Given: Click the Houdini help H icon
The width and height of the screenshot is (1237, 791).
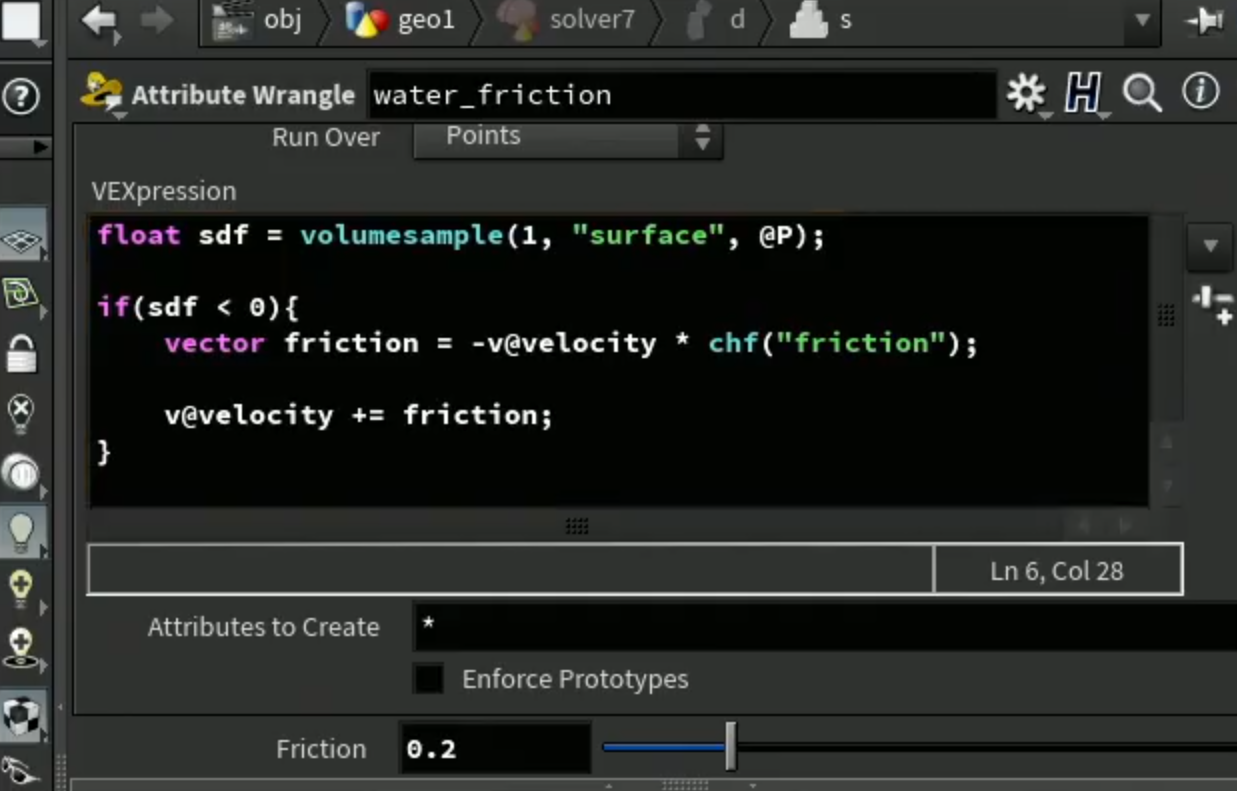Looking at the screenshot, I should pyautogui.click(x=1083, y=94).
